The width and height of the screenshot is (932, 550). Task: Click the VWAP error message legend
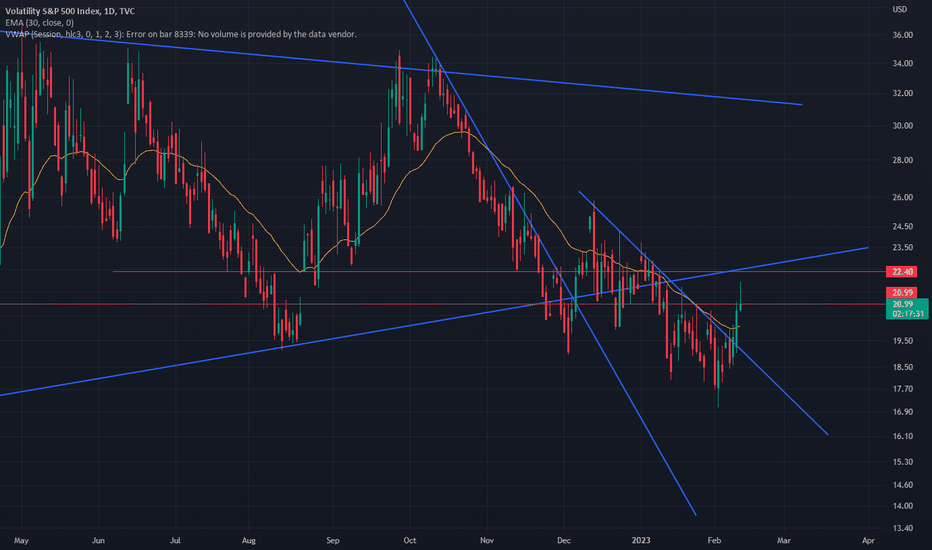tap(181, 34)
